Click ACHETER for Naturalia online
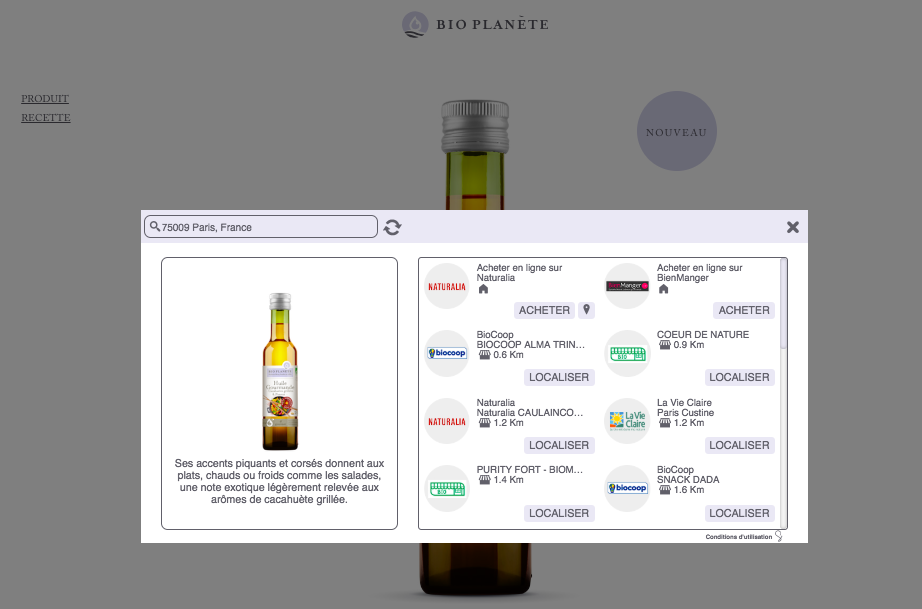 pyautogui.click(x=544, y=310)
